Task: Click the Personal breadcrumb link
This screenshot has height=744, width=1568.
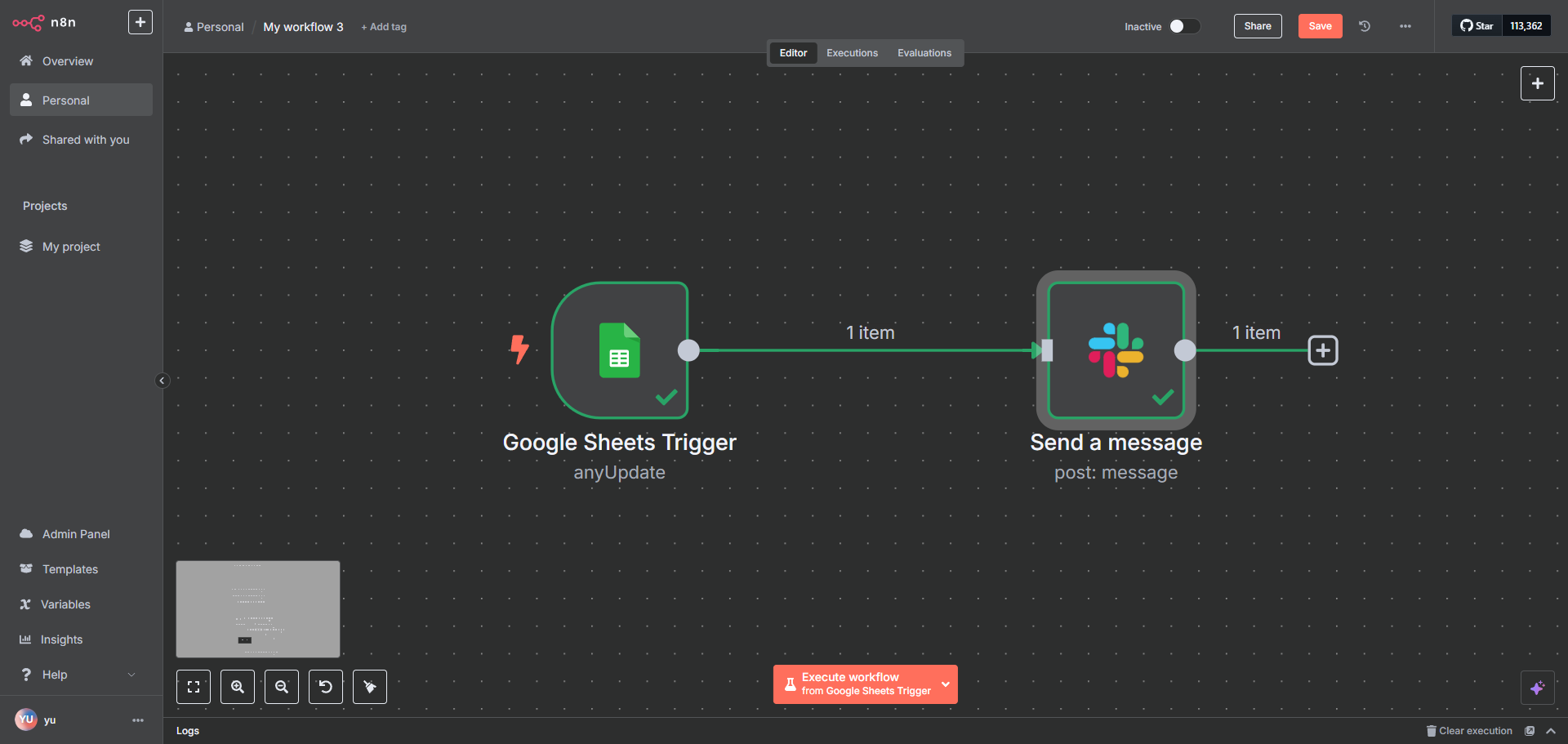Action: click(214, 27)
